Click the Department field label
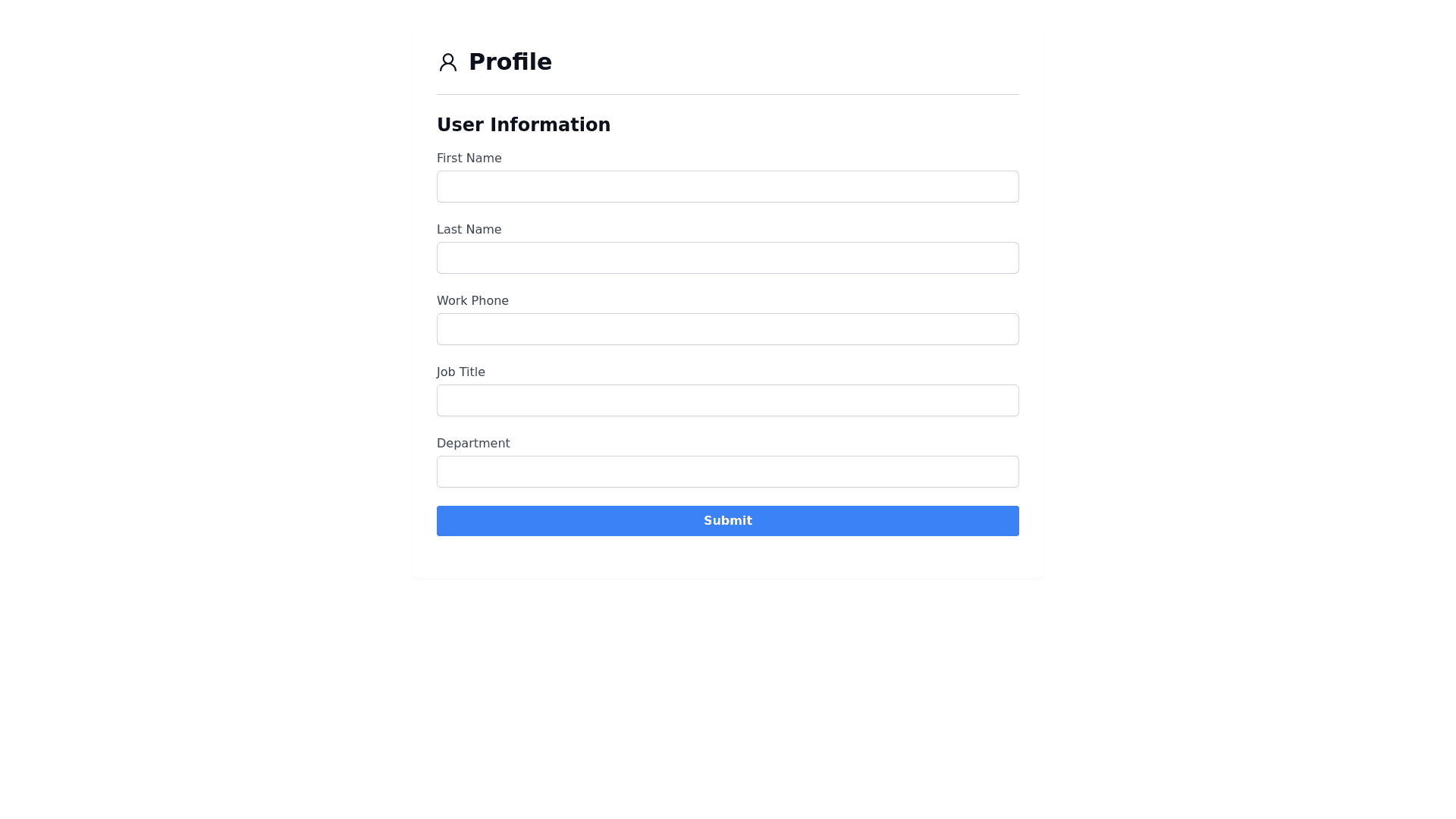This screenshot has width=1456, height=819. 473,444
